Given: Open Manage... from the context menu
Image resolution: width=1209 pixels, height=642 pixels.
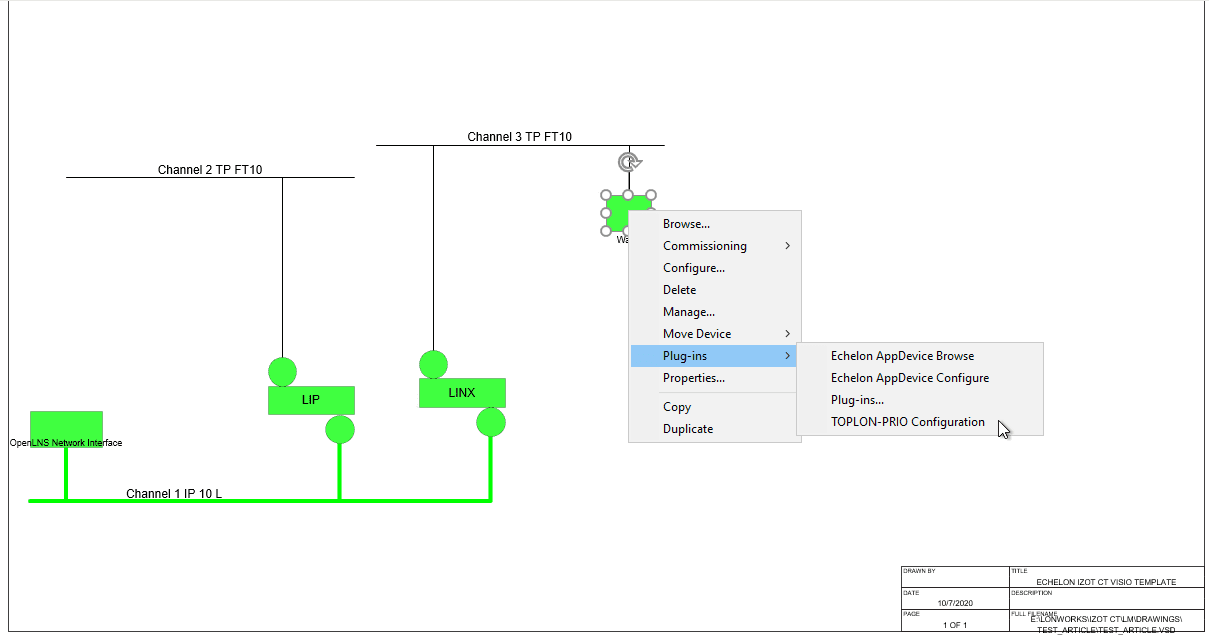Looking at the screenshot, I should click(x=688, y=312).
